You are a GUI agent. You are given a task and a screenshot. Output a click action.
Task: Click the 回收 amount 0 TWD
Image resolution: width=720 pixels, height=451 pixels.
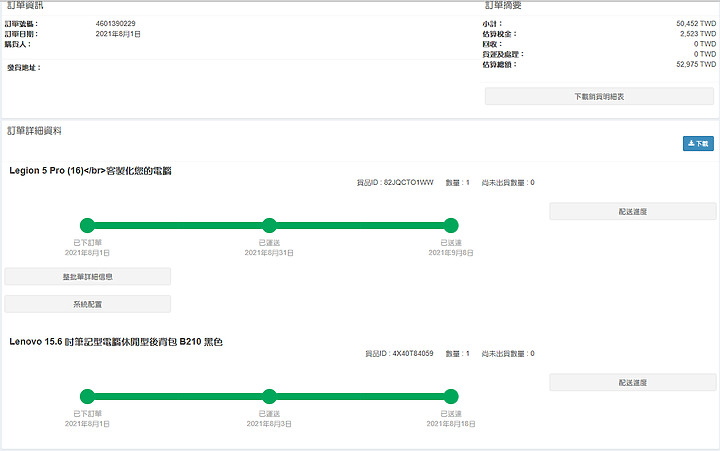pos(705,44)
